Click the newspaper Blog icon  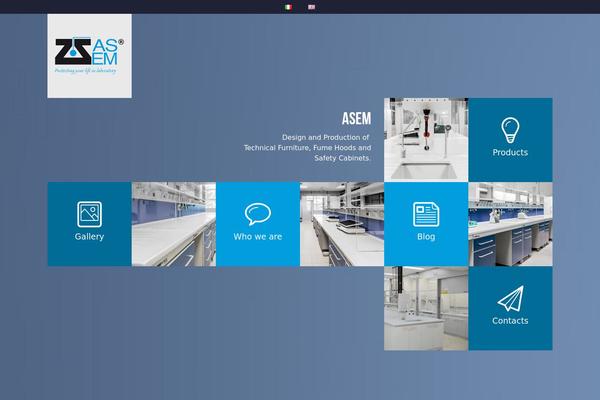click(426, 214)
